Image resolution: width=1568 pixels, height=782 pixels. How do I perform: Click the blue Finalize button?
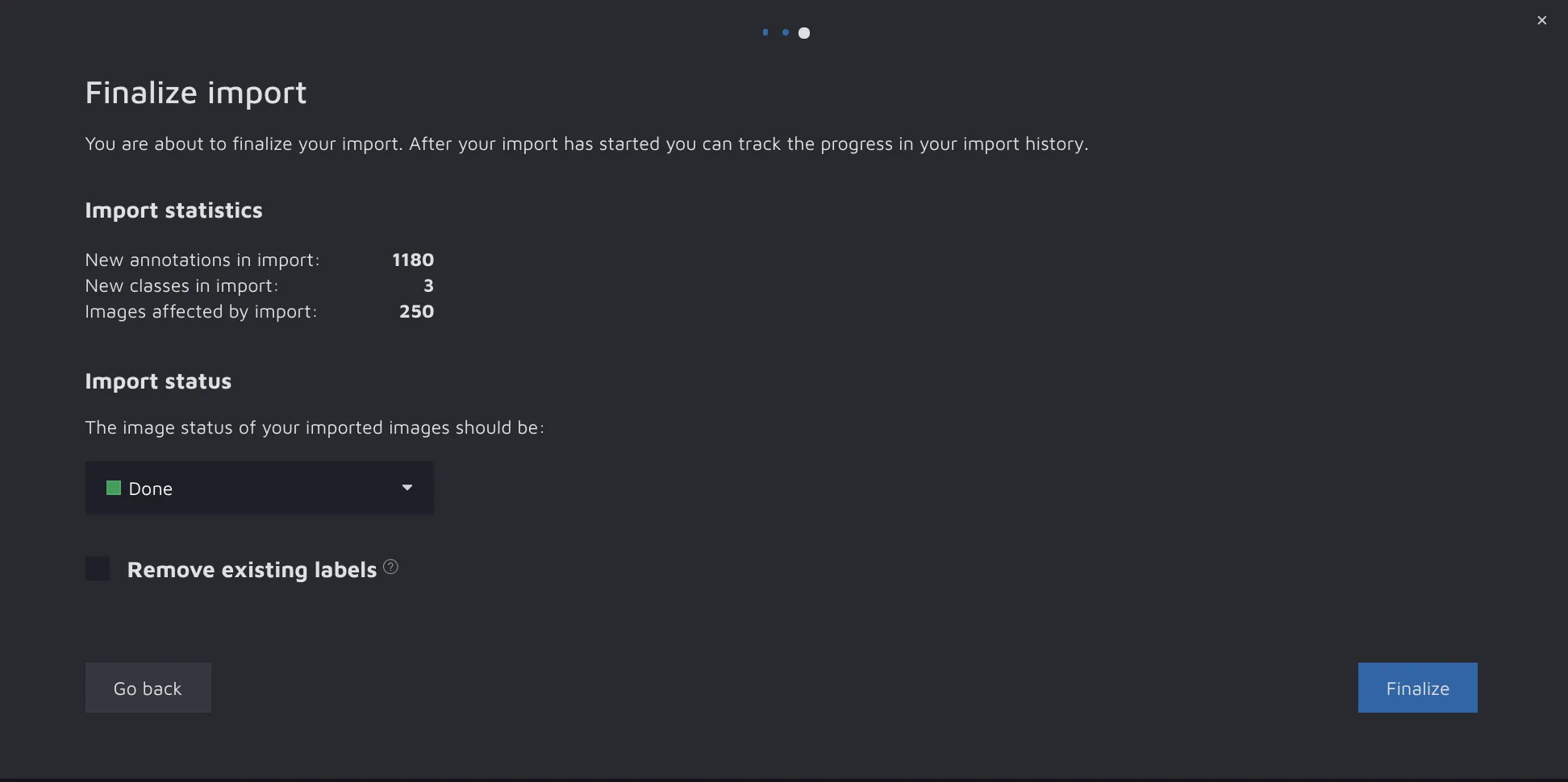point(1417,688)
